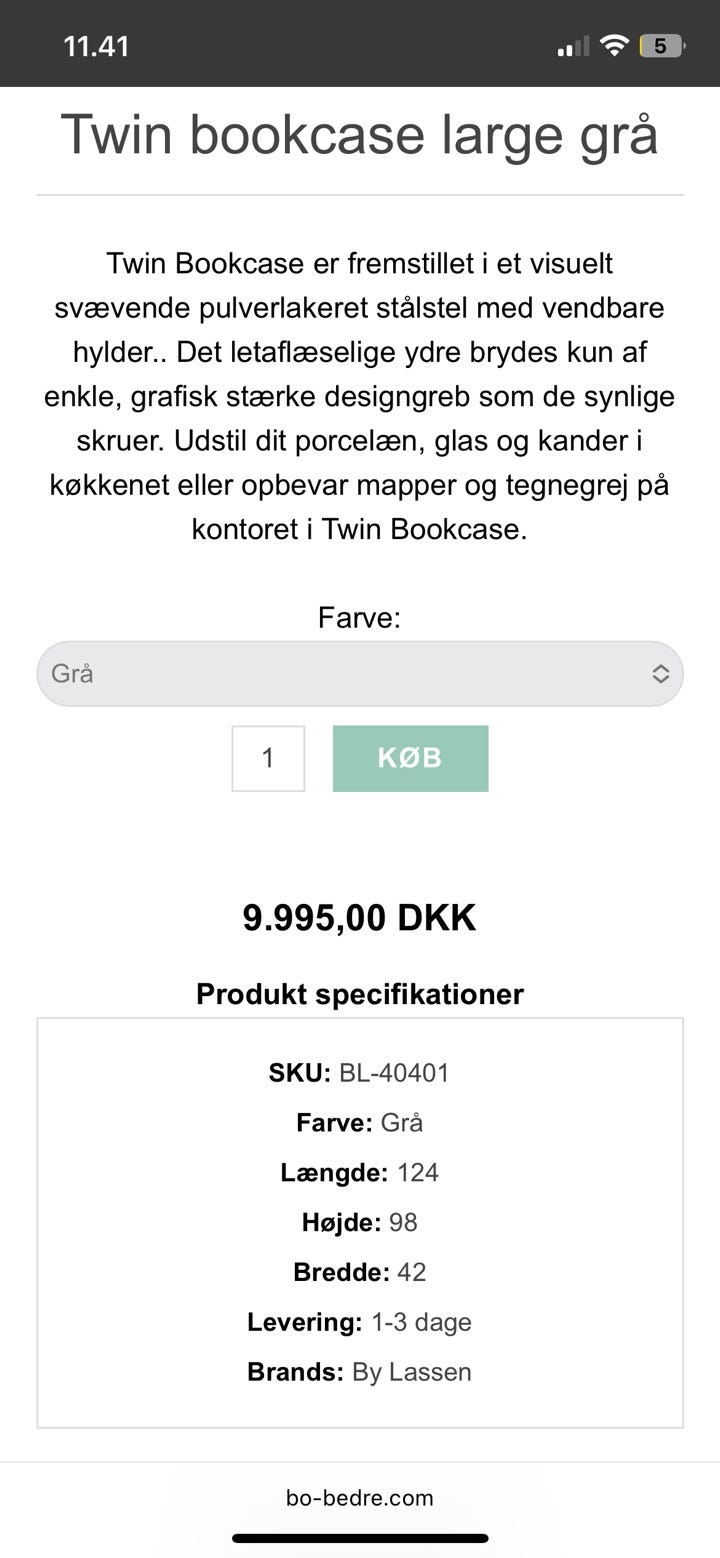This screenshot has width=720, height=1558.
Task: Click the quantity input field
Action: point(268,758)
